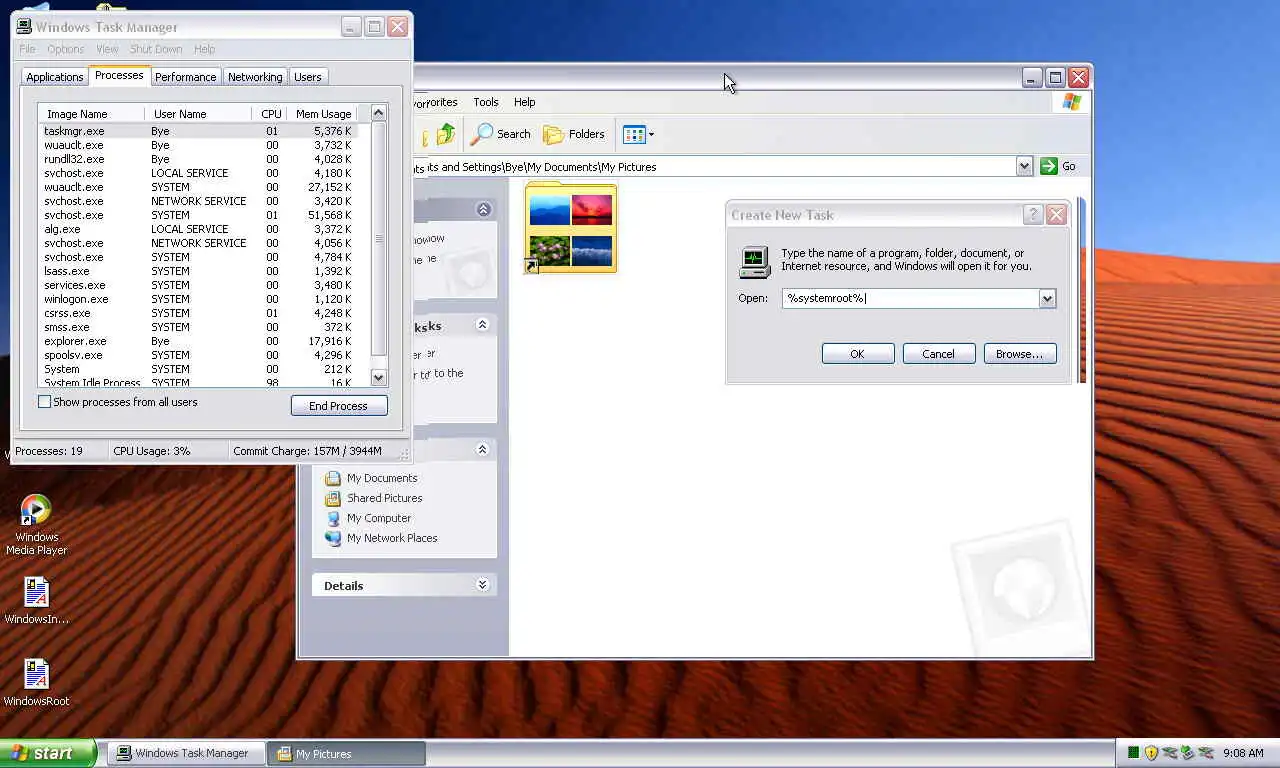This screenshot has height=768, width=1280.
Task: Click the Browse... button
Action: 1019,354
